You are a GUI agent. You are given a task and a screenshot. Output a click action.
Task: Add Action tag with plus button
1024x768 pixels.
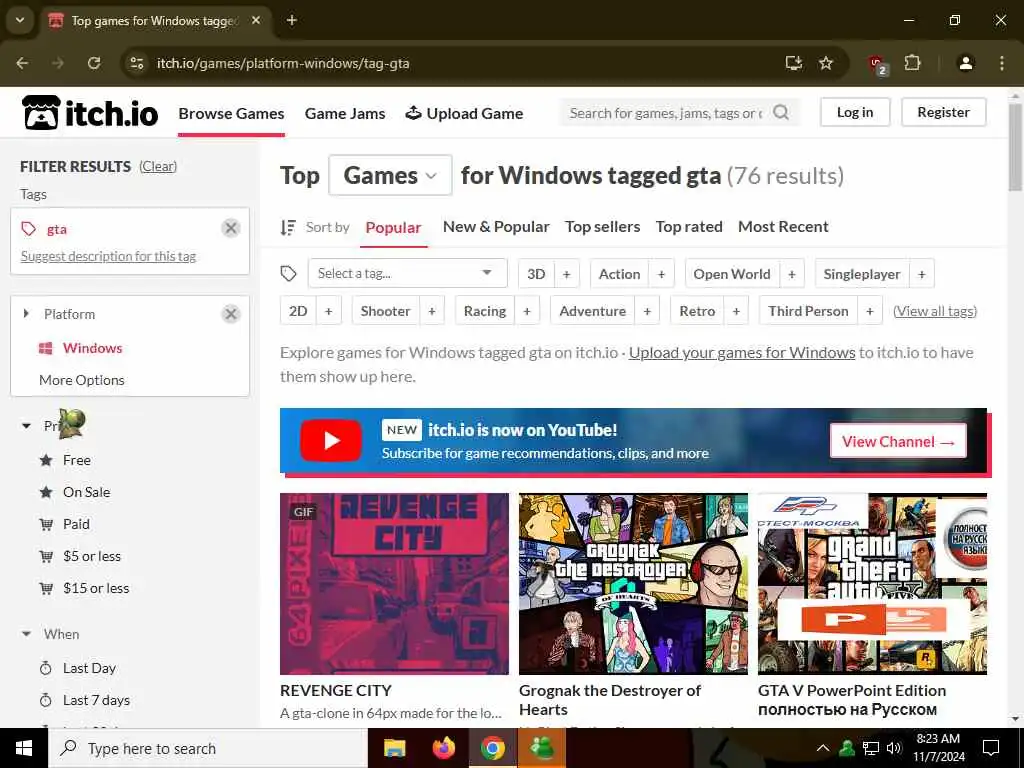[661, 274]
